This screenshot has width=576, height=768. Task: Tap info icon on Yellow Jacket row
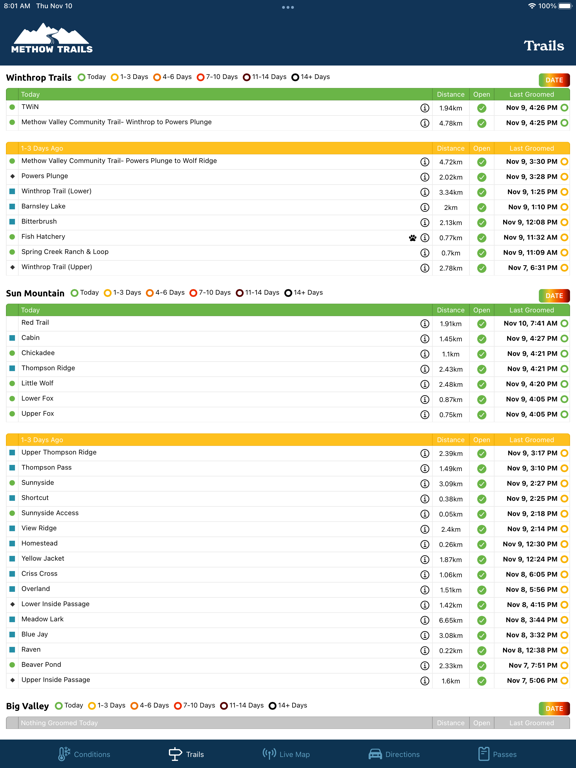coord(425,560)
